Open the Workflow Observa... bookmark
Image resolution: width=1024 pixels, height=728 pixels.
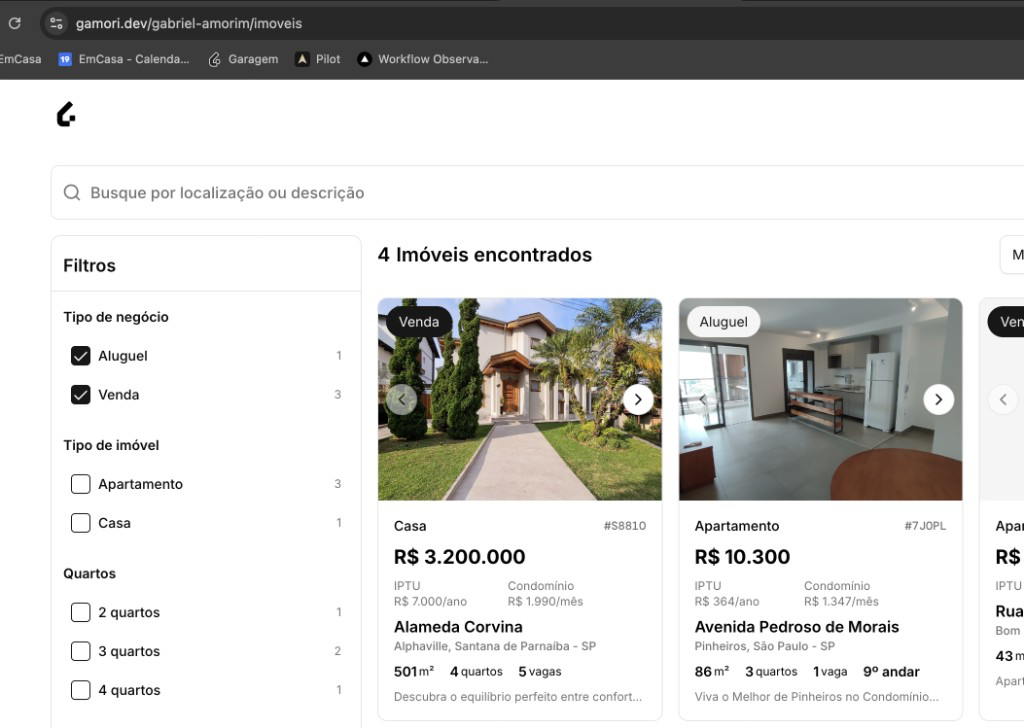(x=423, y=59)
